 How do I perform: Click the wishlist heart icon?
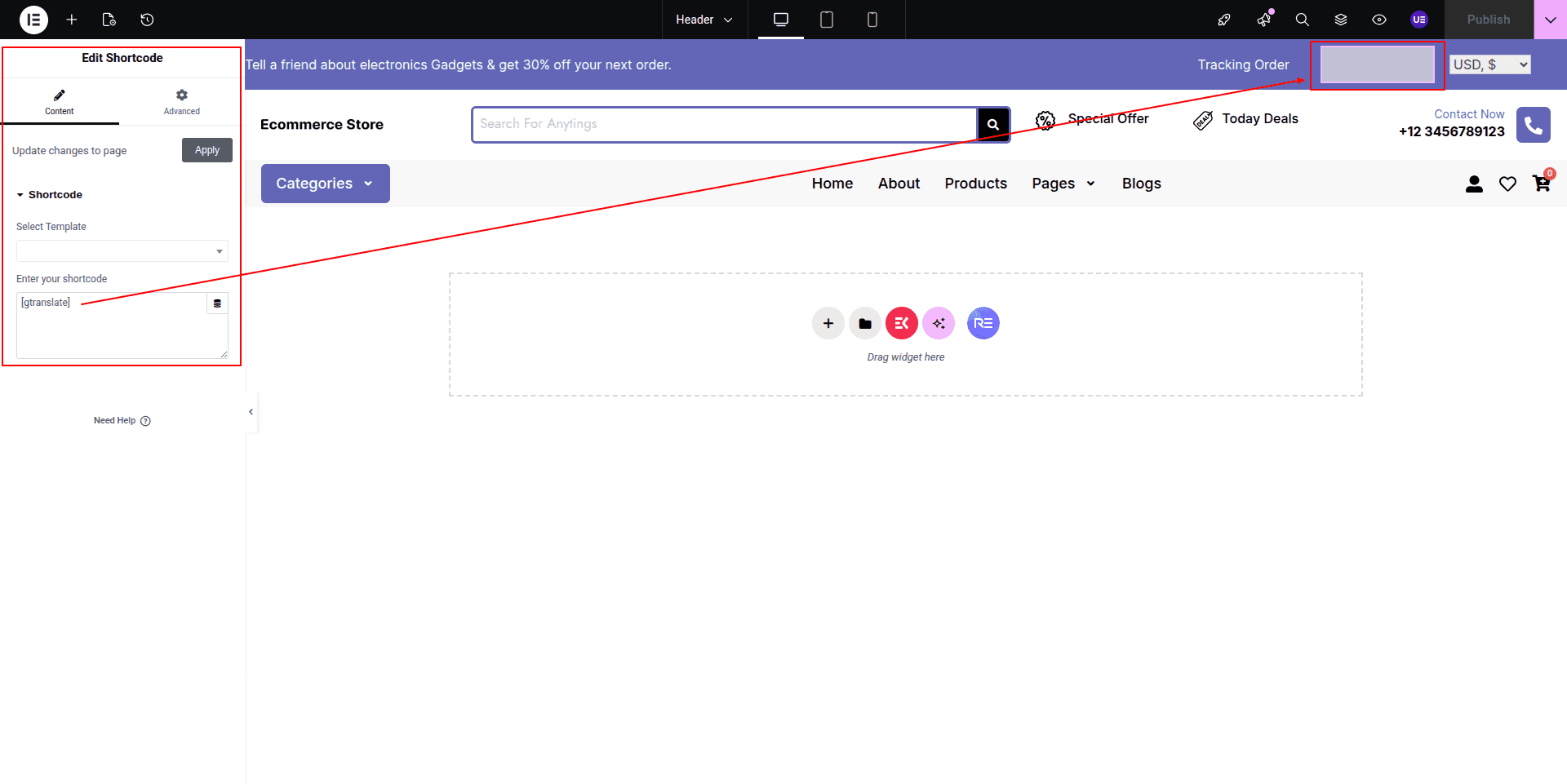1507,184
